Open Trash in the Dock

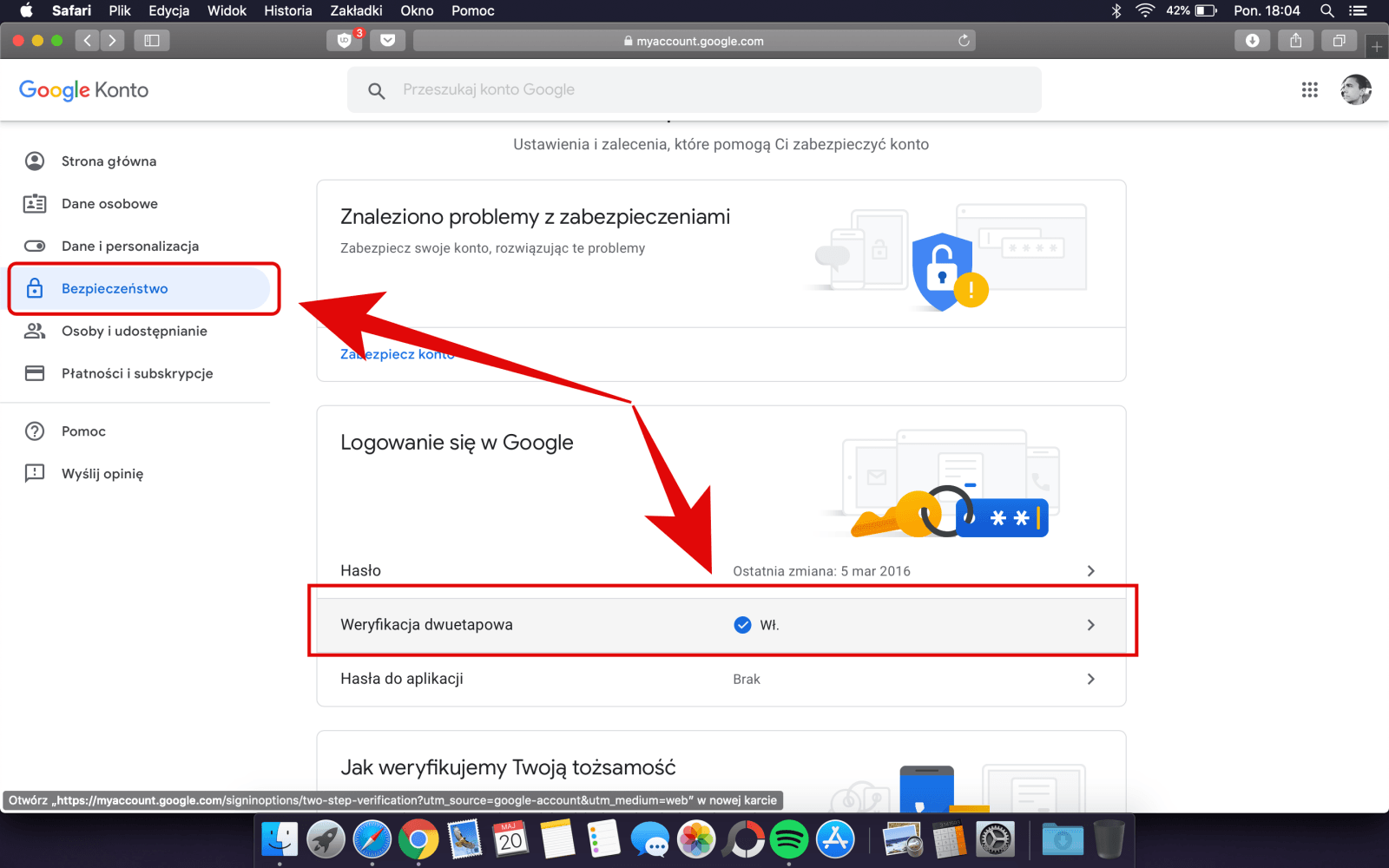1109,839
